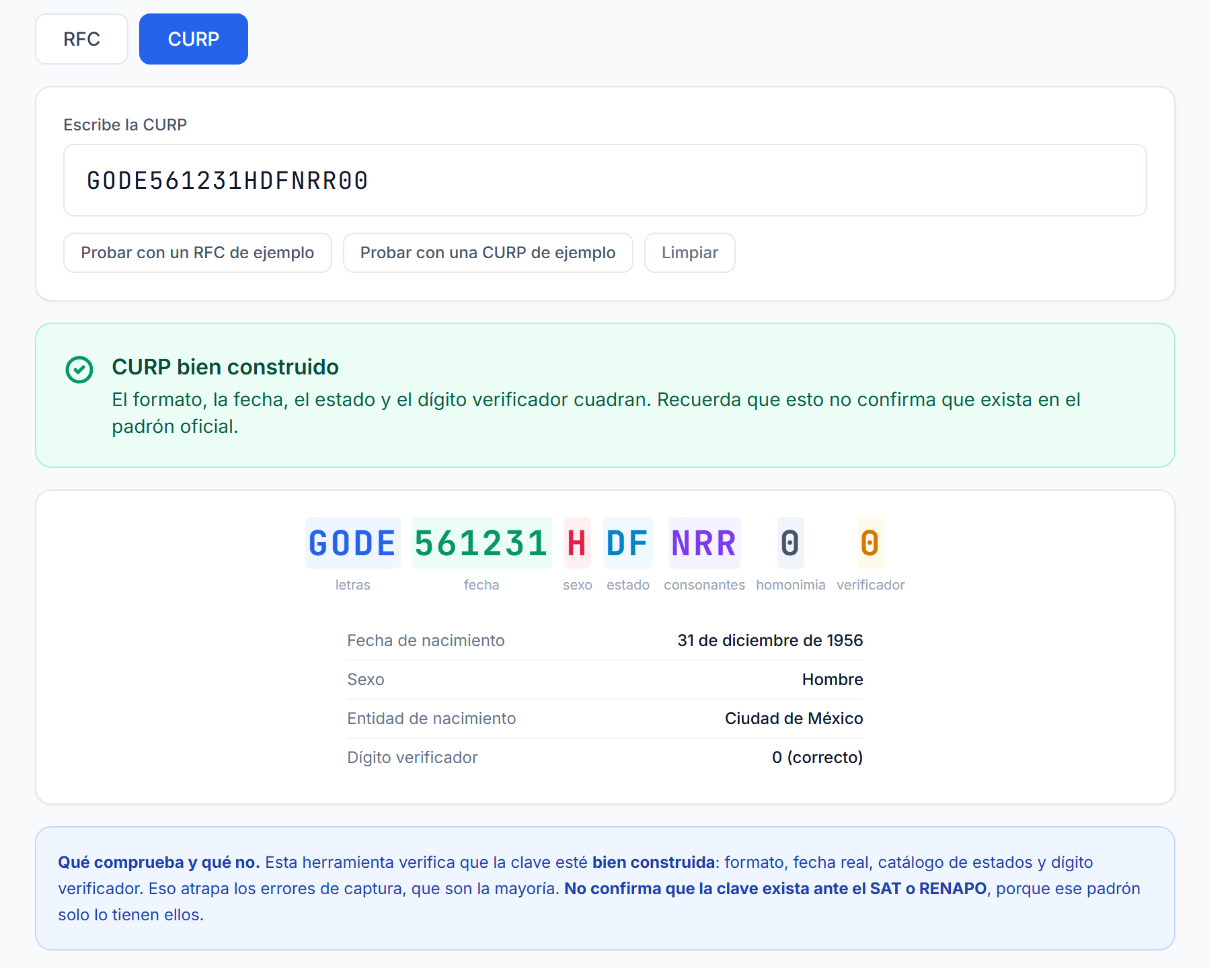
Task: Click the gray homonimia digit segment
Action: pyautogui.click(x=790, y=542)
